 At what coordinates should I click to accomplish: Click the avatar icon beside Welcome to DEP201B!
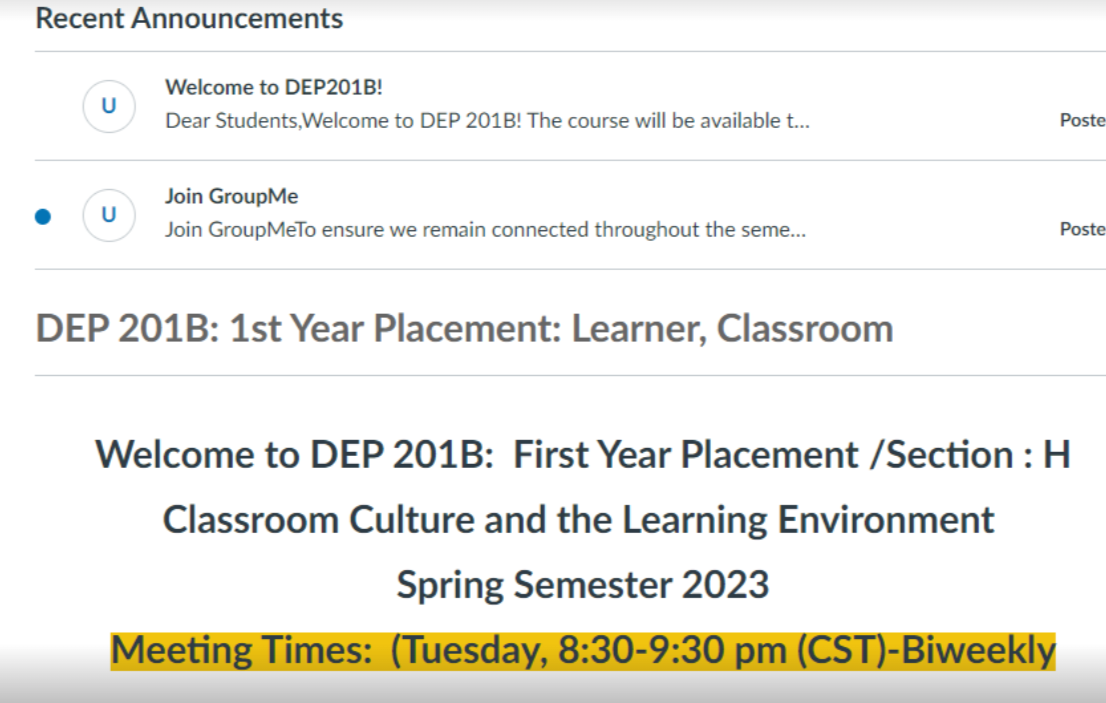click(x=109, y=106)
